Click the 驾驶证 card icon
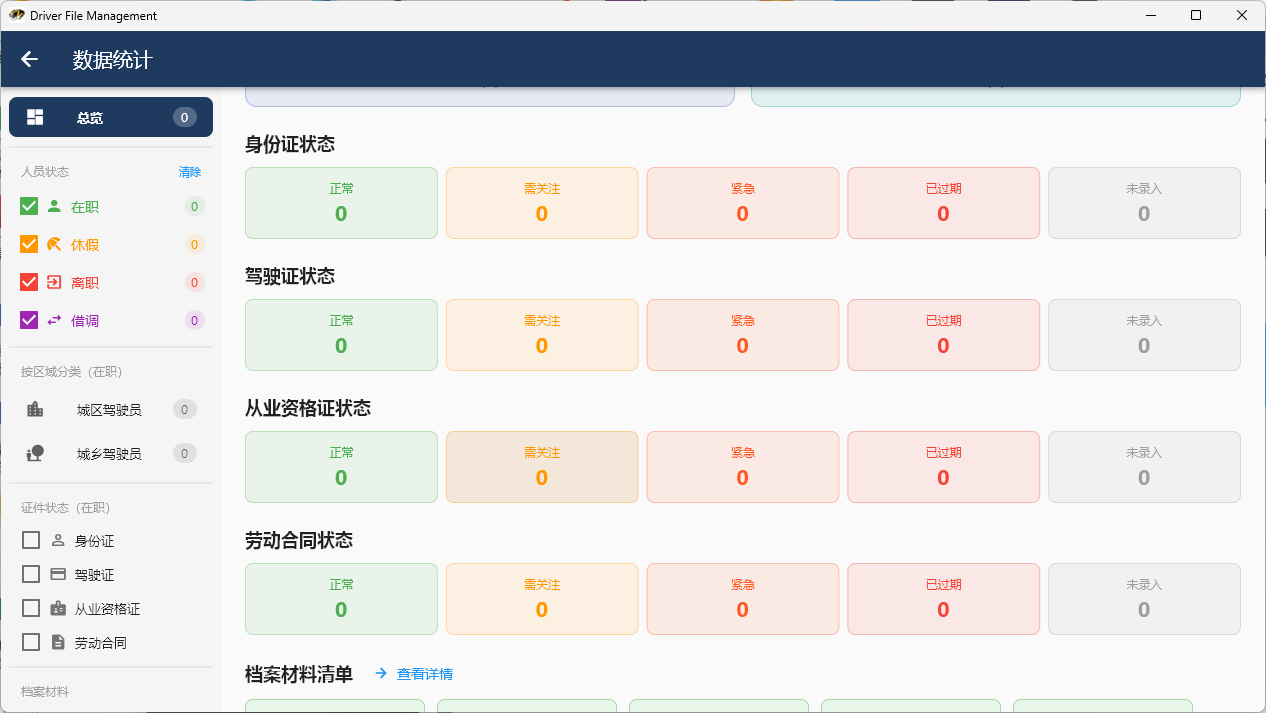 click(x=58, y=575)
